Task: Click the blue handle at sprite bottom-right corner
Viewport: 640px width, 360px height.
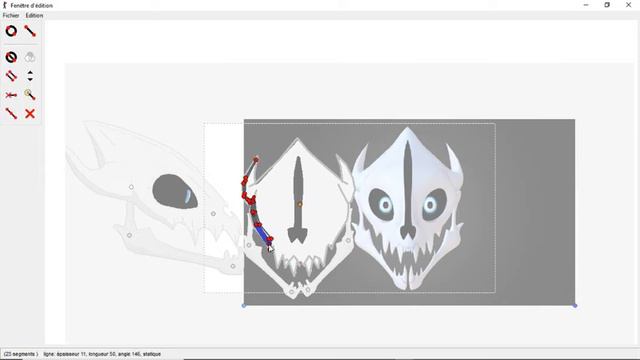Action: [x=575, y=305]
